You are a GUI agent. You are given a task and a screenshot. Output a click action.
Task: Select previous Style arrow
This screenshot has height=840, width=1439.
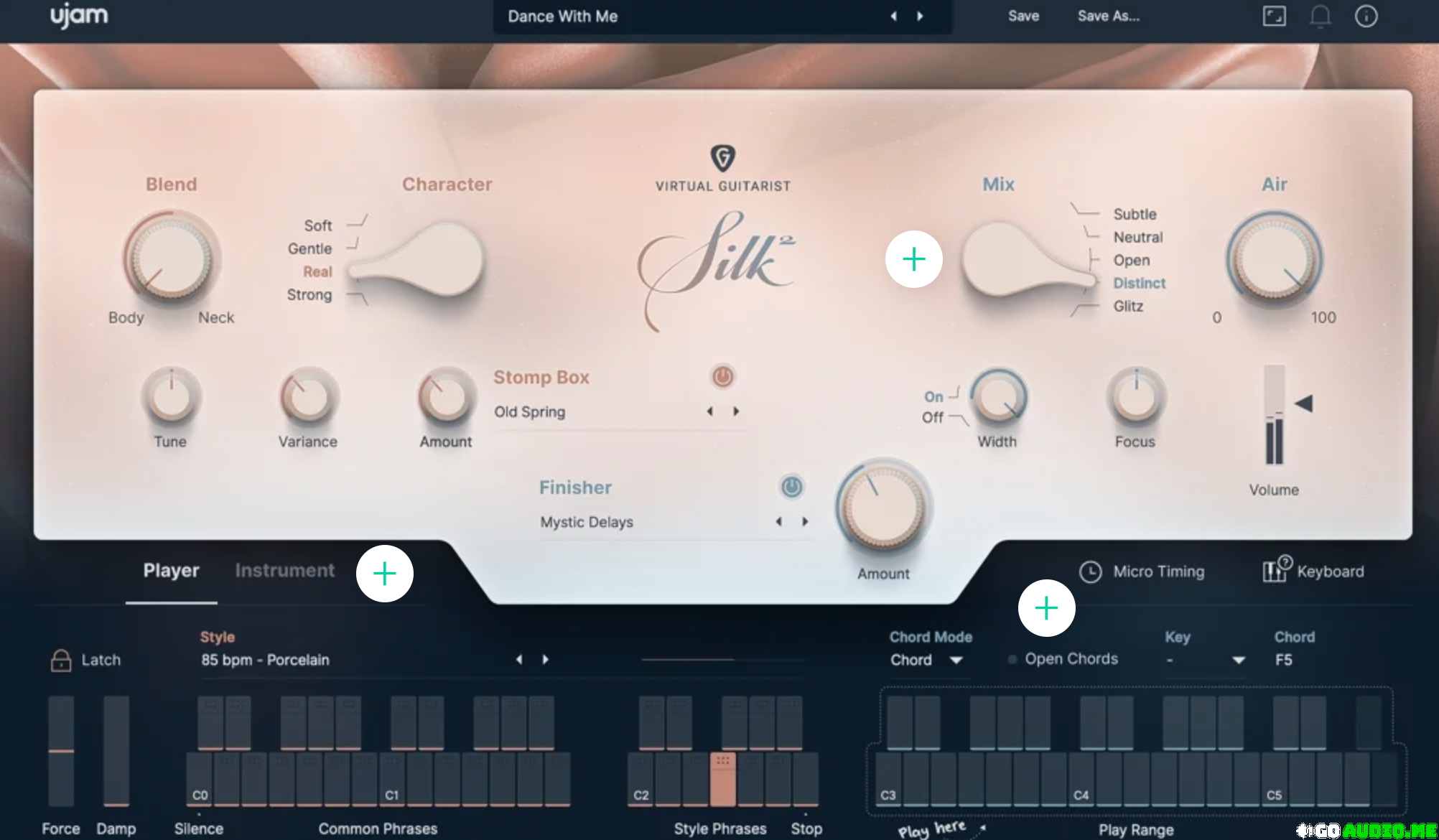[519, 659]
